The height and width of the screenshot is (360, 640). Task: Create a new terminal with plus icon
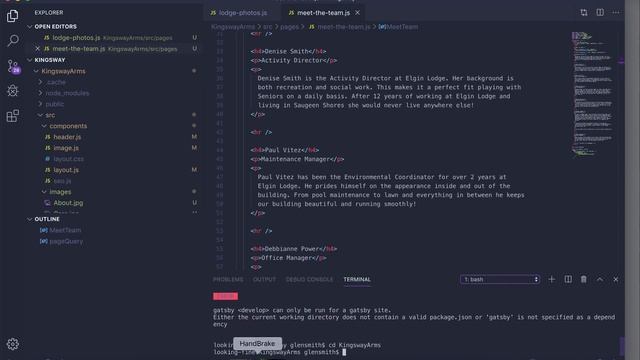[552, 280]
